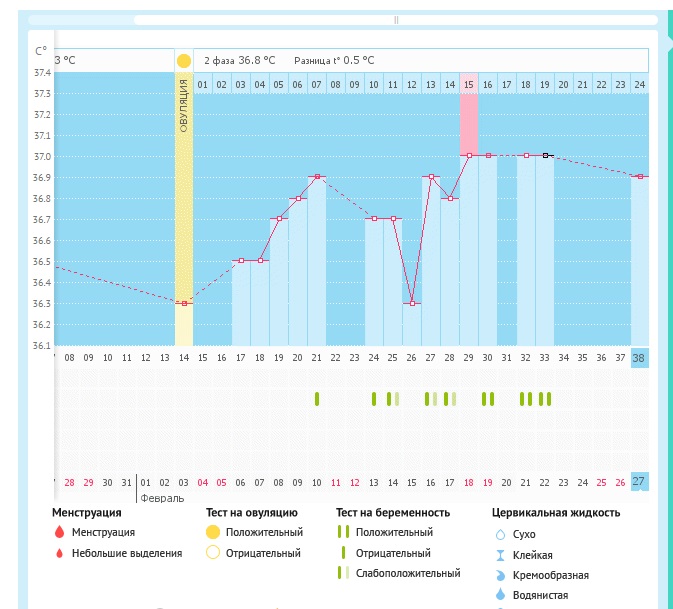Click the double green bar Положительный pregnancy icon
This screenshot has width=673, height=609.
click(x=343, y=533)
